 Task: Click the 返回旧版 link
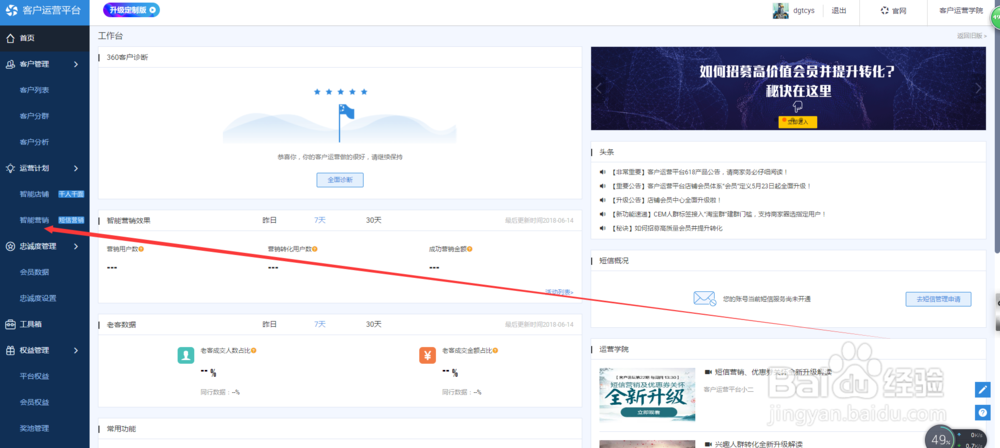[x=971, y=36]
